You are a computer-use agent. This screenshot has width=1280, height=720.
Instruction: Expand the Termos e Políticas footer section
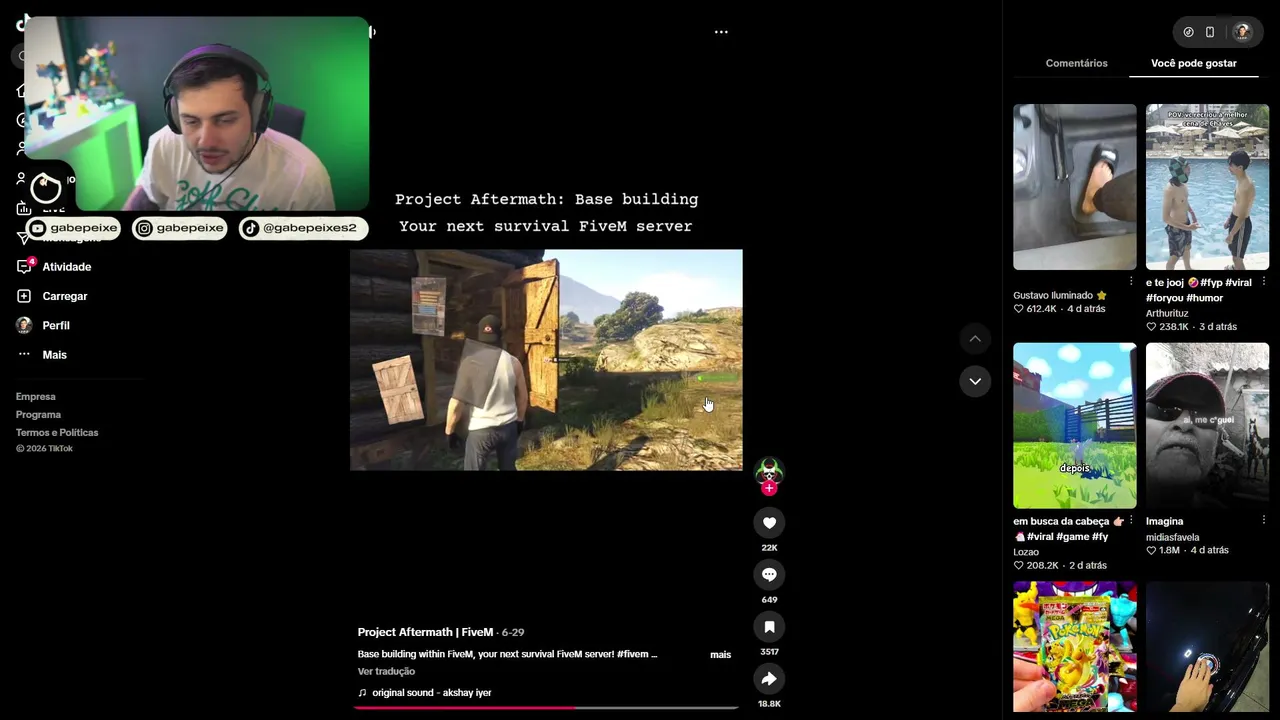[x=57, y=433]
